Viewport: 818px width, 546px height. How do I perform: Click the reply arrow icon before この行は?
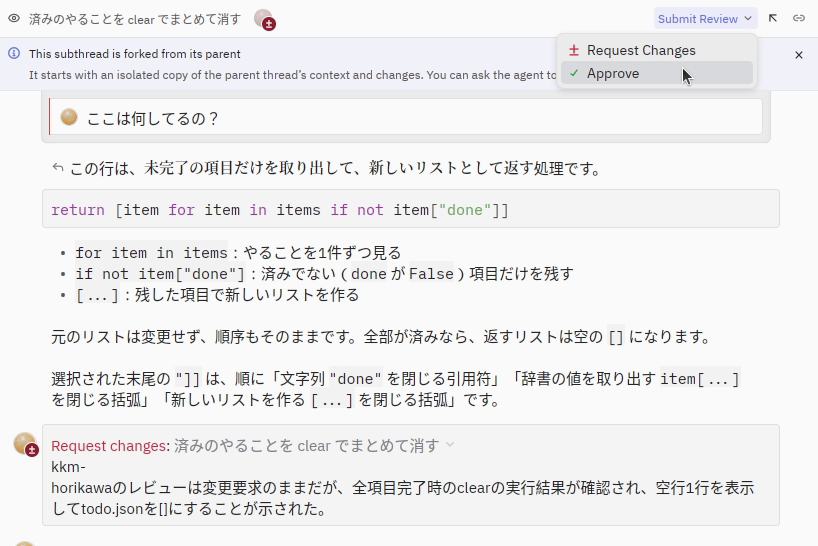coord(58,168)
